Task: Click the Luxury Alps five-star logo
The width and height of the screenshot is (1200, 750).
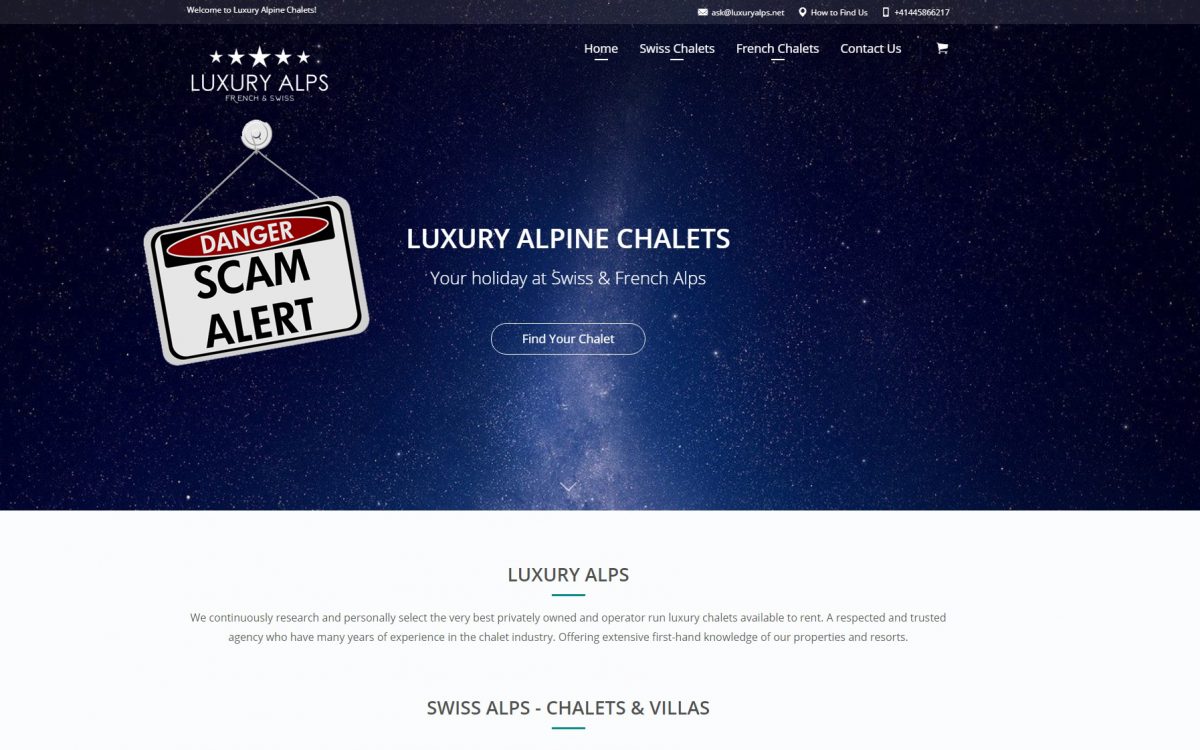Action: tap(259, 74)
